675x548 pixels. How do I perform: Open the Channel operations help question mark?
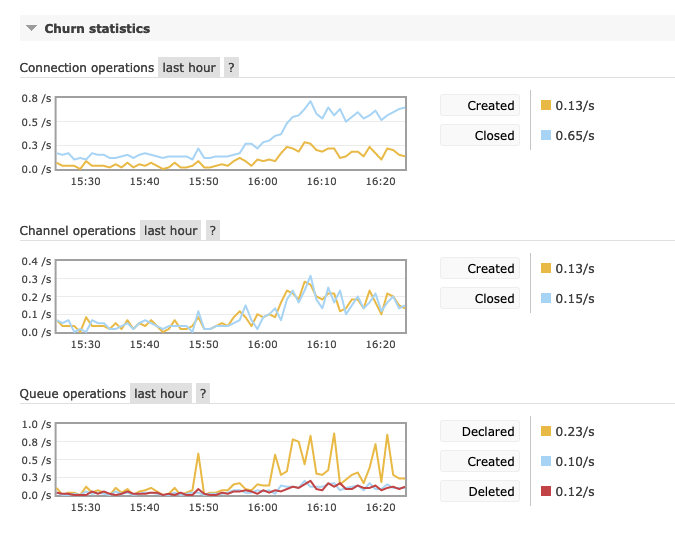pos(213,231)
